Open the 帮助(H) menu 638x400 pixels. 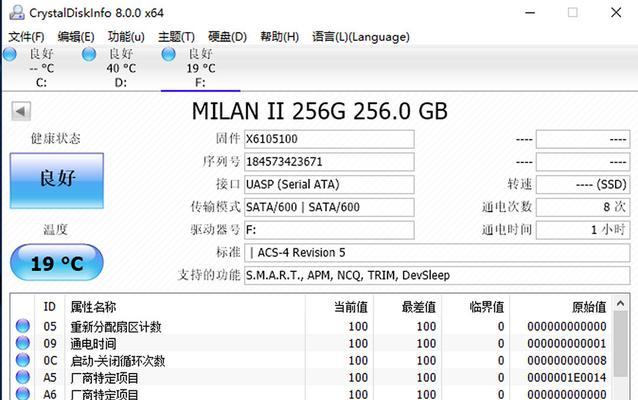pyautogui.click(x=280, y=37)
